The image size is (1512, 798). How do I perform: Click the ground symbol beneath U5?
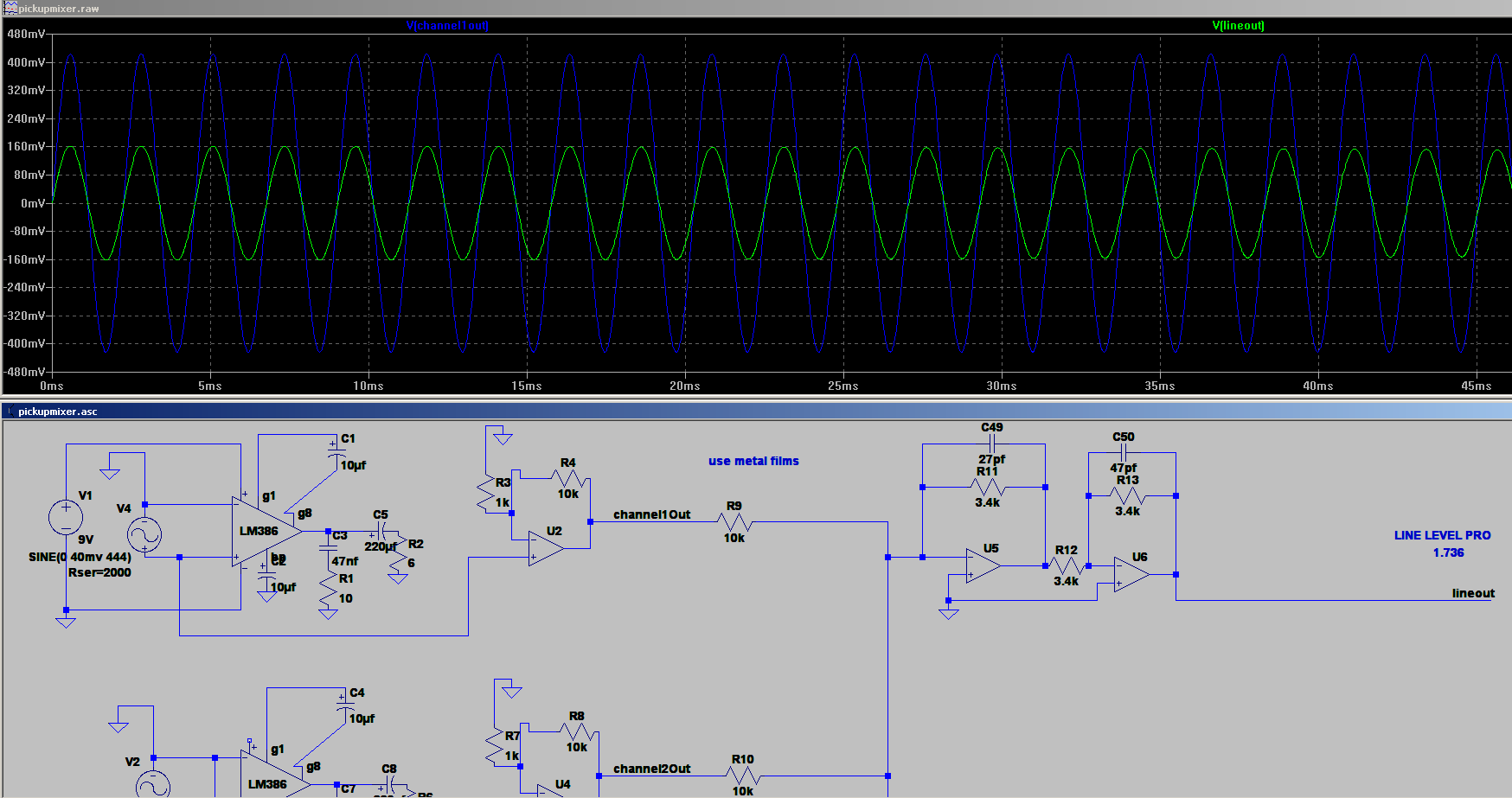click(949, 613)
